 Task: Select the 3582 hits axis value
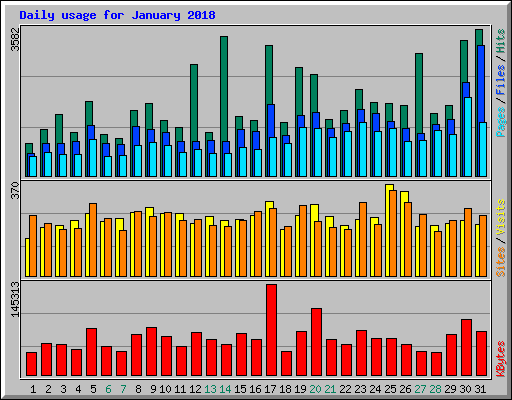click(x=15, y=39)
